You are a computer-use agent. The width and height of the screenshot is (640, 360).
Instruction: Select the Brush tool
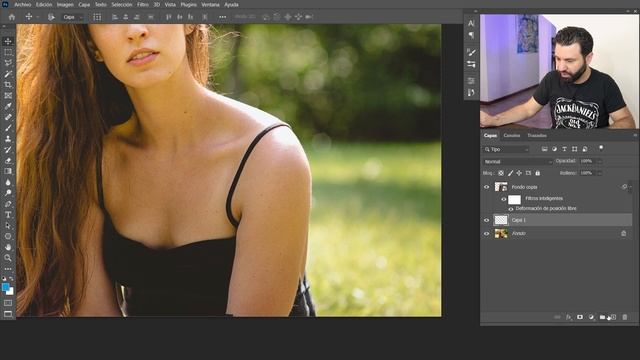8,128
